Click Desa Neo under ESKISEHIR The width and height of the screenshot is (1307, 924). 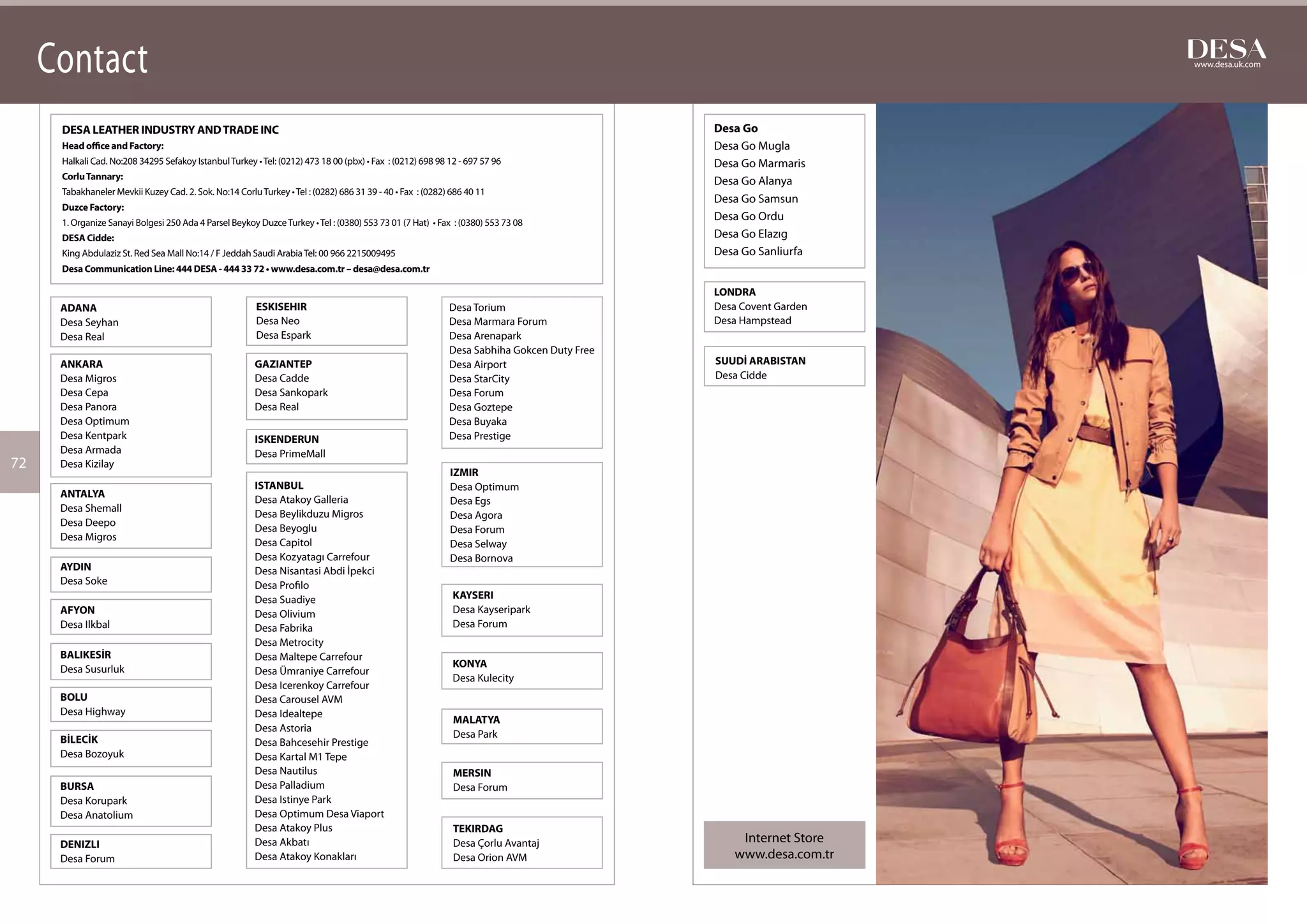(x=278, y=321)
